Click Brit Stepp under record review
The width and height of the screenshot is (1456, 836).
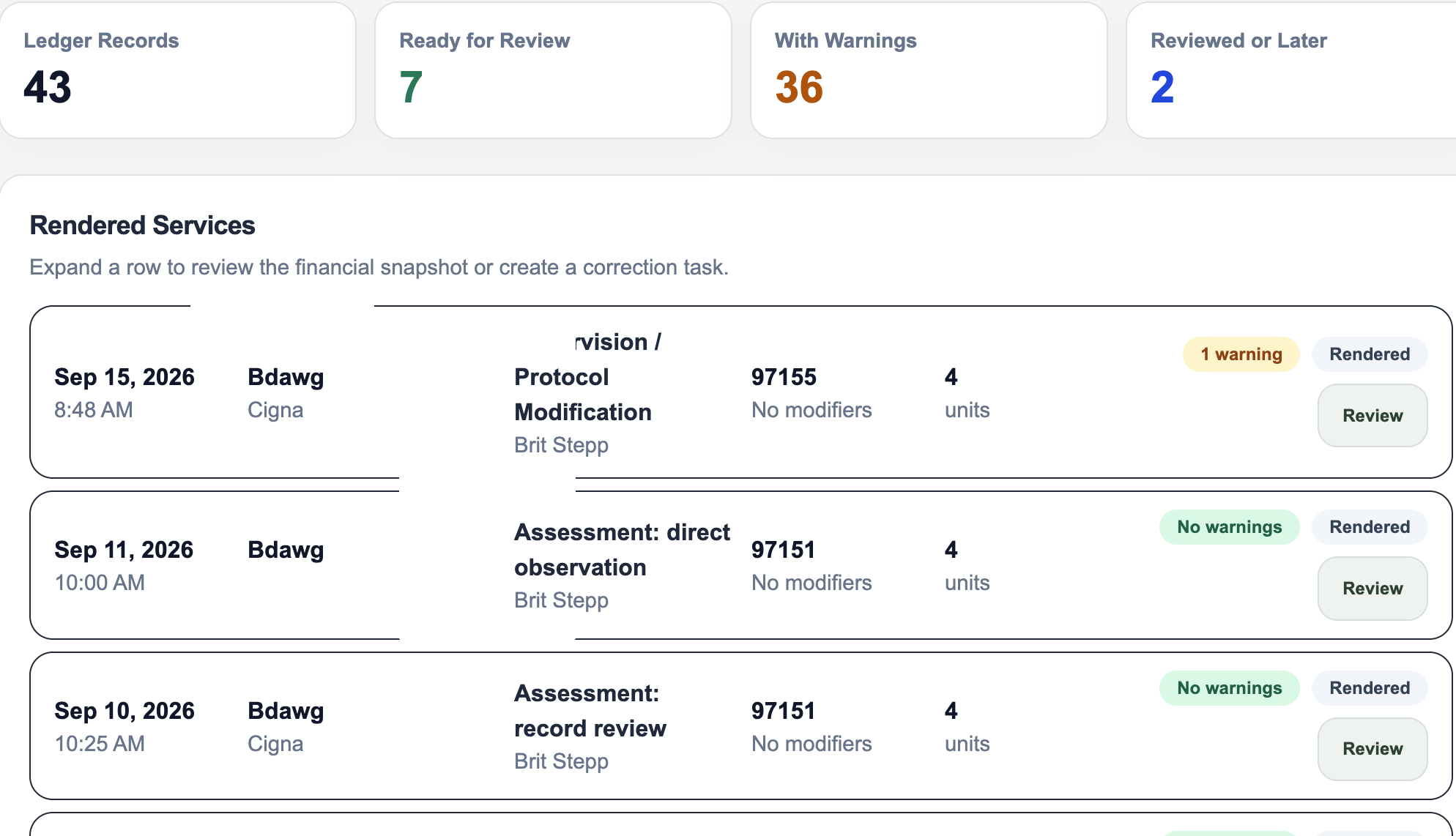(x=561, y=761)
